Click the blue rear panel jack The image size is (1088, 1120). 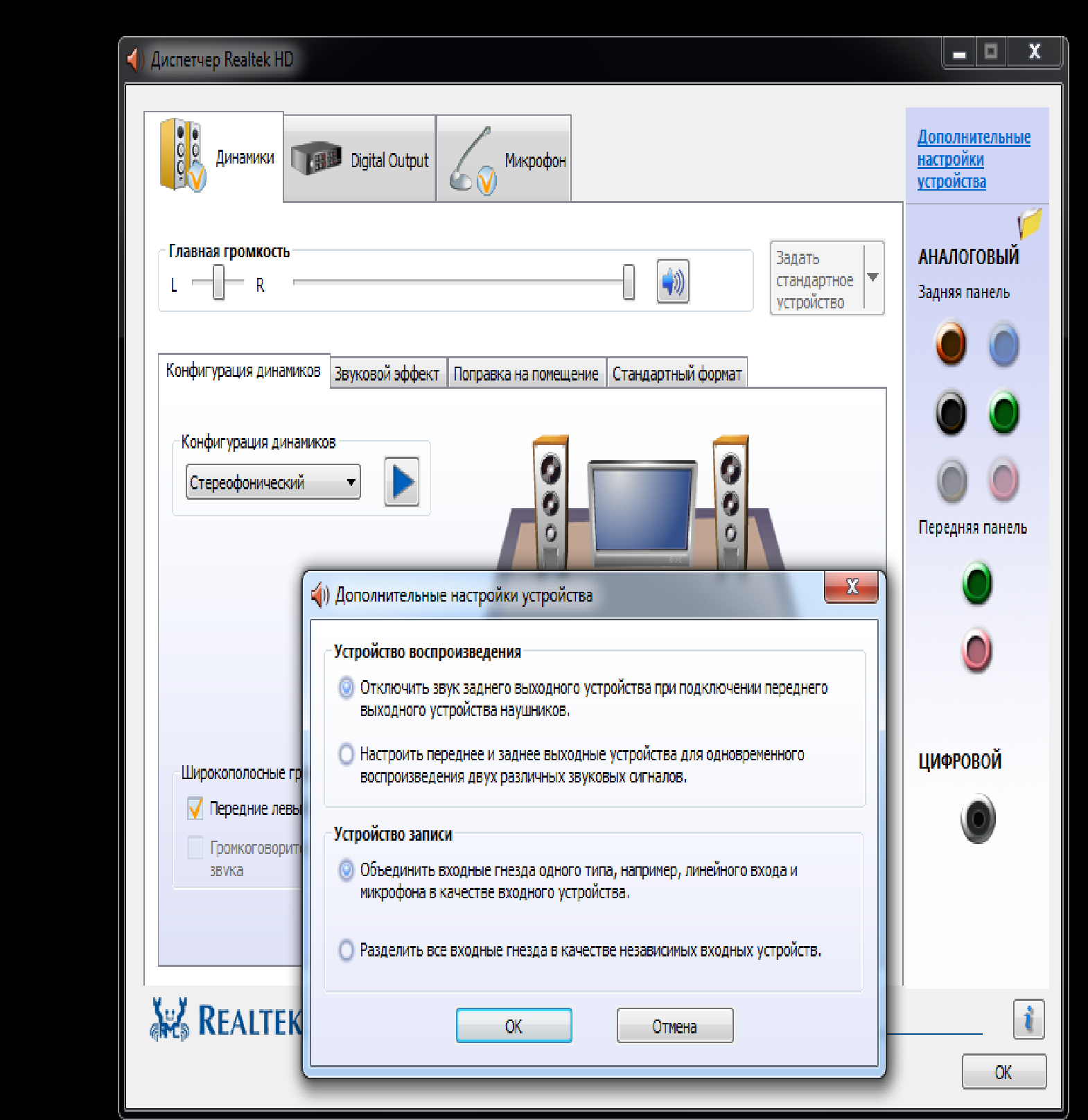(x=1003, y=344)
